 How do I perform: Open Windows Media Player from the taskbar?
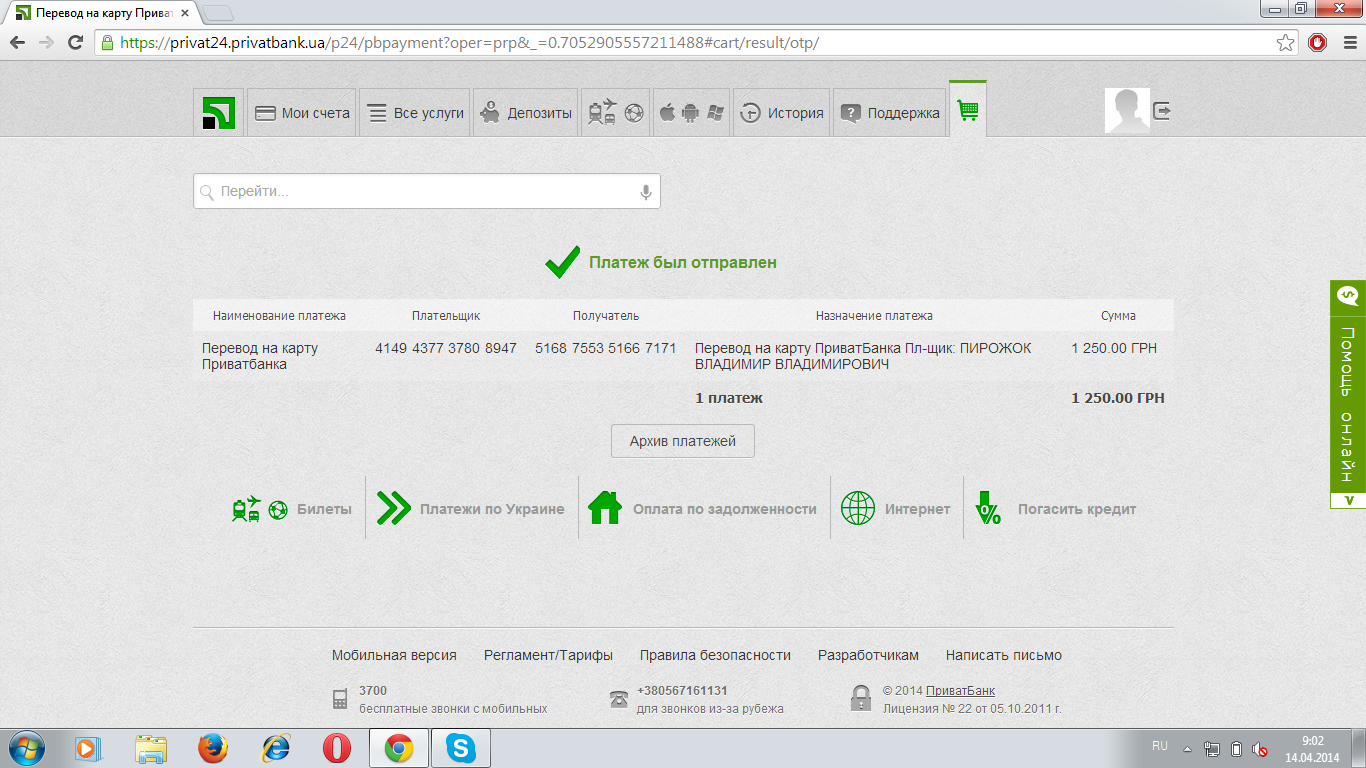88,748
